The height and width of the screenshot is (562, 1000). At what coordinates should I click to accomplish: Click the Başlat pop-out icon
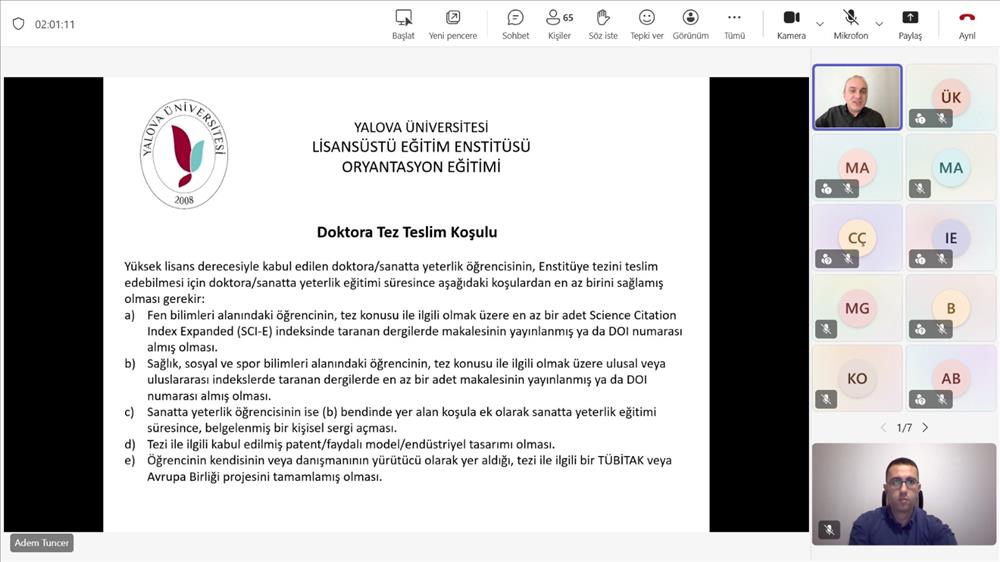(403, 24)
